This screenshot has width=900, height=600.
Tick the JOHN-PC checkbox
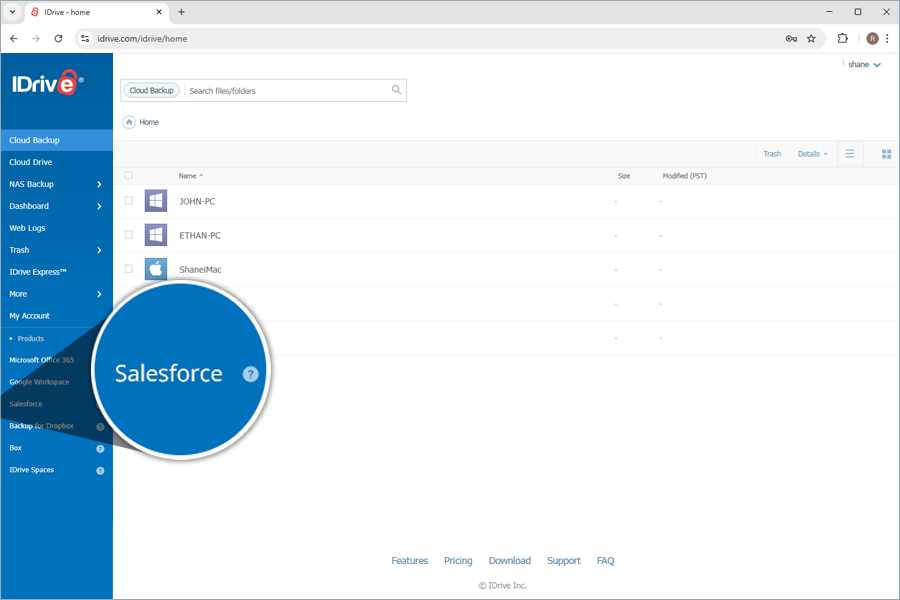tap(128, 201)
